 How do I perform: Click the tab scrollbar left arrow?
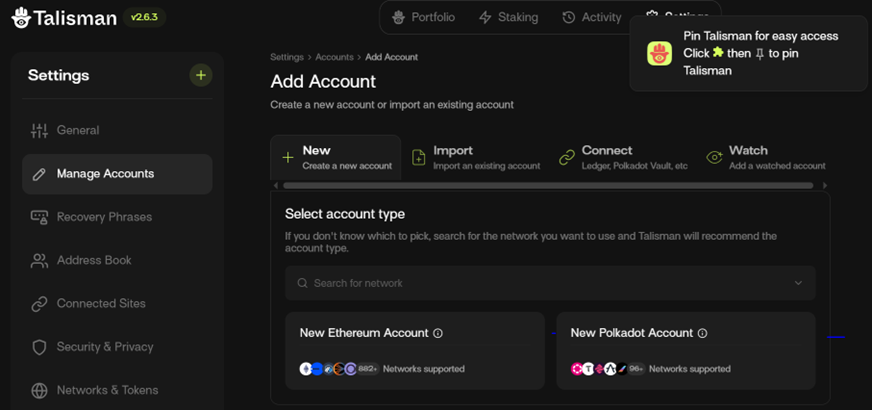(x=276, y=185)
